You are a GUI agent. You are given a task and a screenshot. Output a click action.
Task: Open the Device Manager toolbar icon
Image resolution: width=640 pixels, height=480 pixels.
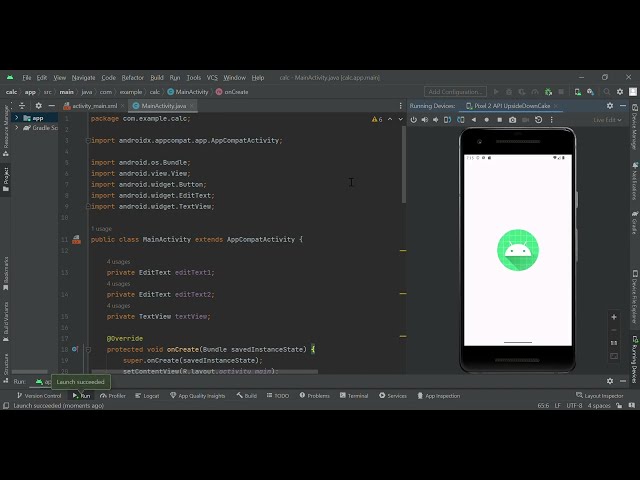click(x=578, y=92)
